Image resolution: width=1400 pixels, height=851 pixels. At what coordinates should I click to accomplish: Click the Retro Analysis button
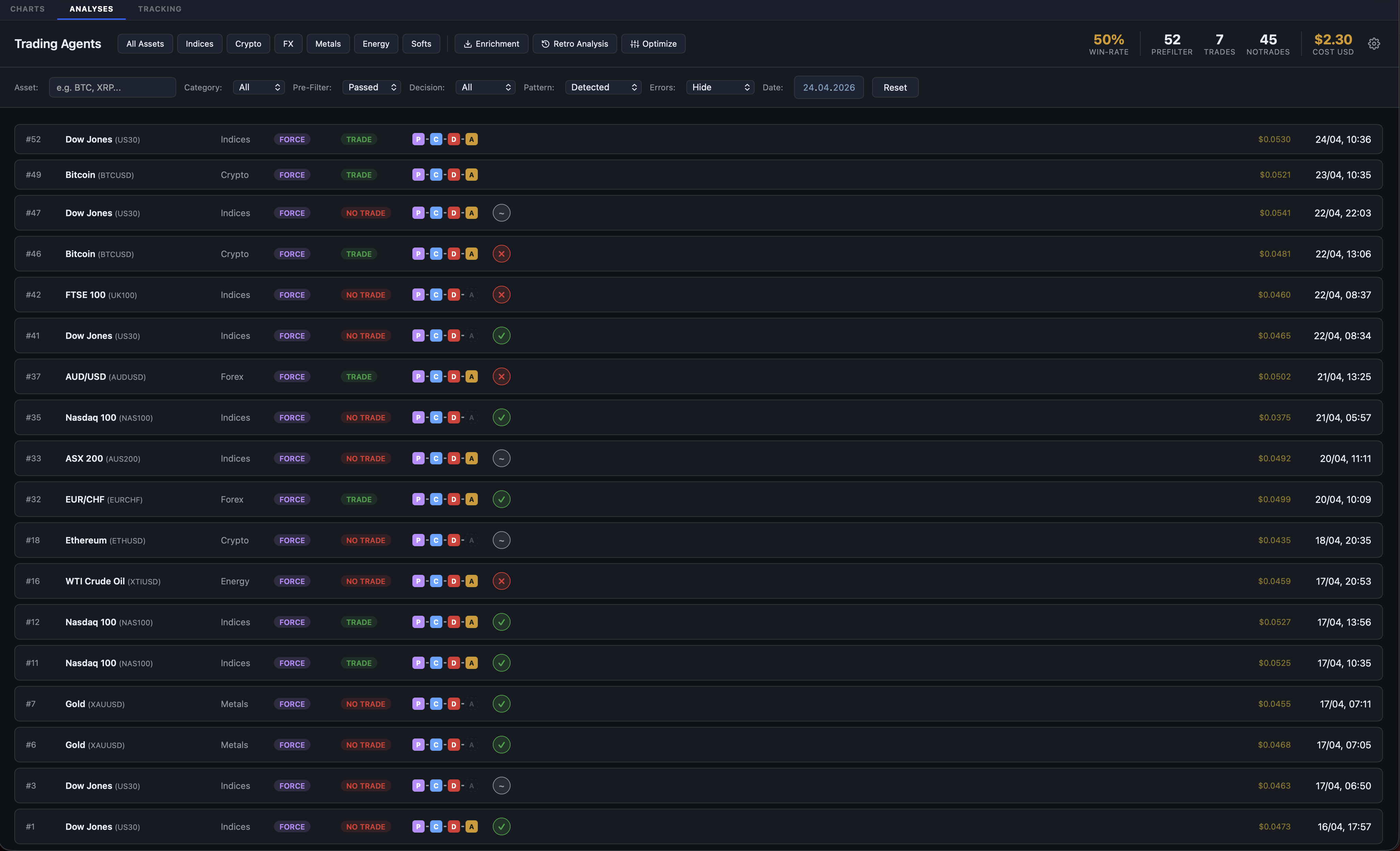pyautogui.click(x=575, y=44)
